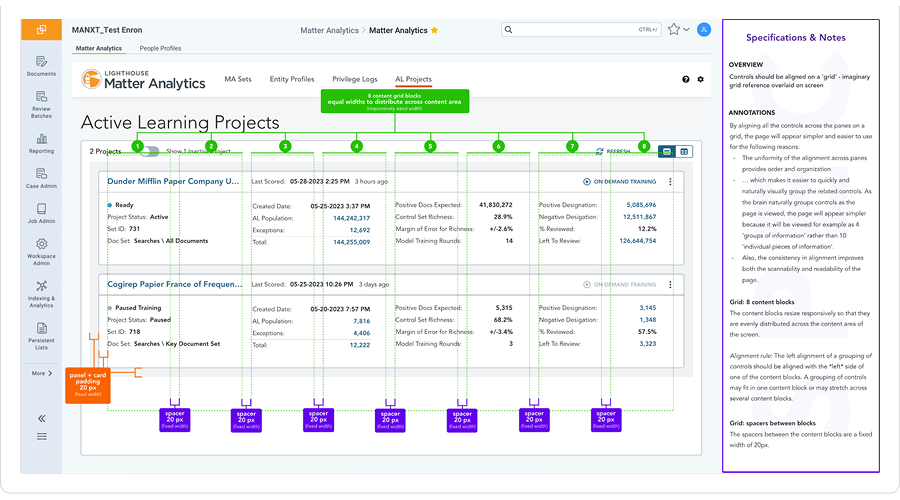Open Entity Profiles tab
The width and height of the screenshot is (900, 500).
coord(292,79)
